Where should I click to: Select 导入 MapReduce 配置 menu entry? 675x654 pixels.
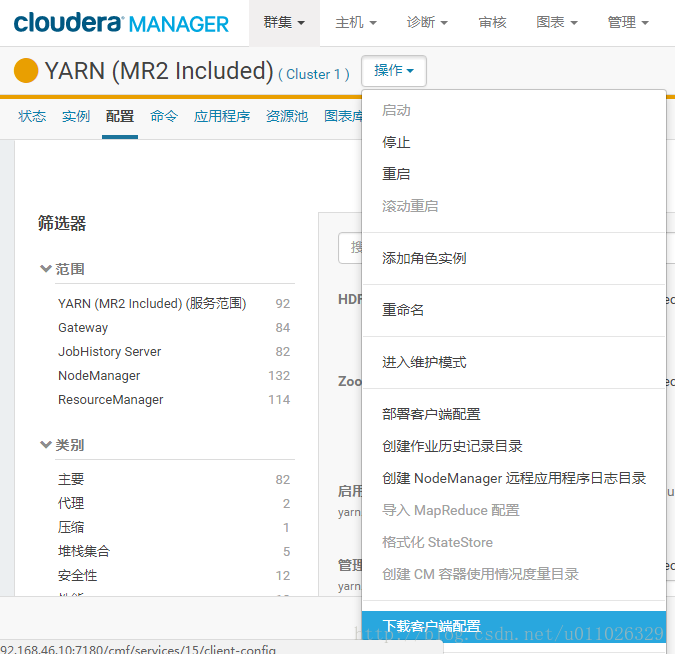coord(514,510)
